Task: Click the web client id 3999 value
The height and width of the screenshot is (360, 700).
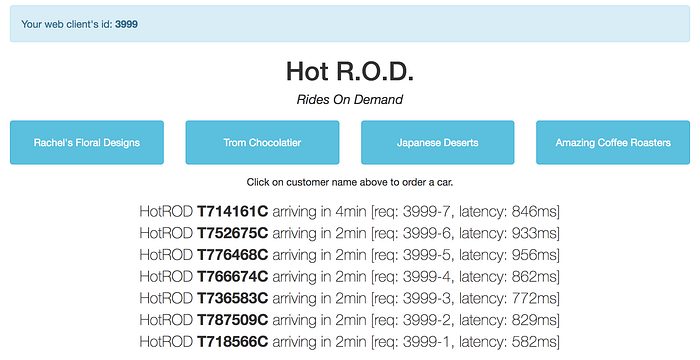Action: click(x=126, y=24)
